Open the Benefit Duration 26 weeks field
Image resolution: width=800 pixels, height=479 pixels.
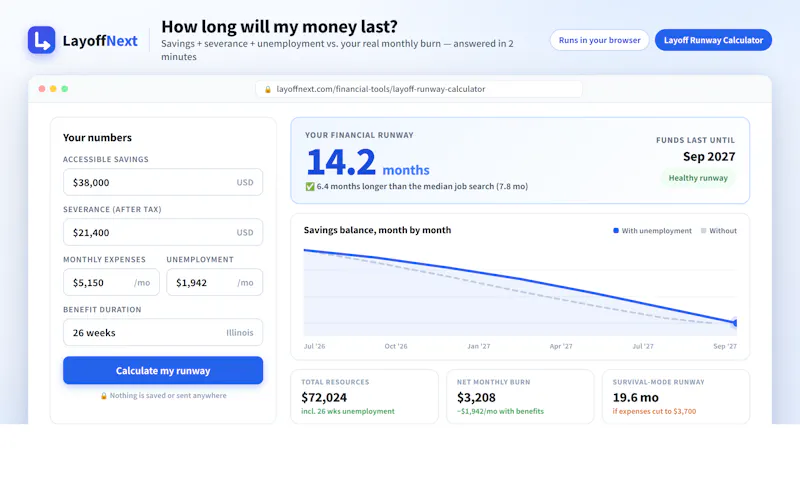tap(163, 332)
